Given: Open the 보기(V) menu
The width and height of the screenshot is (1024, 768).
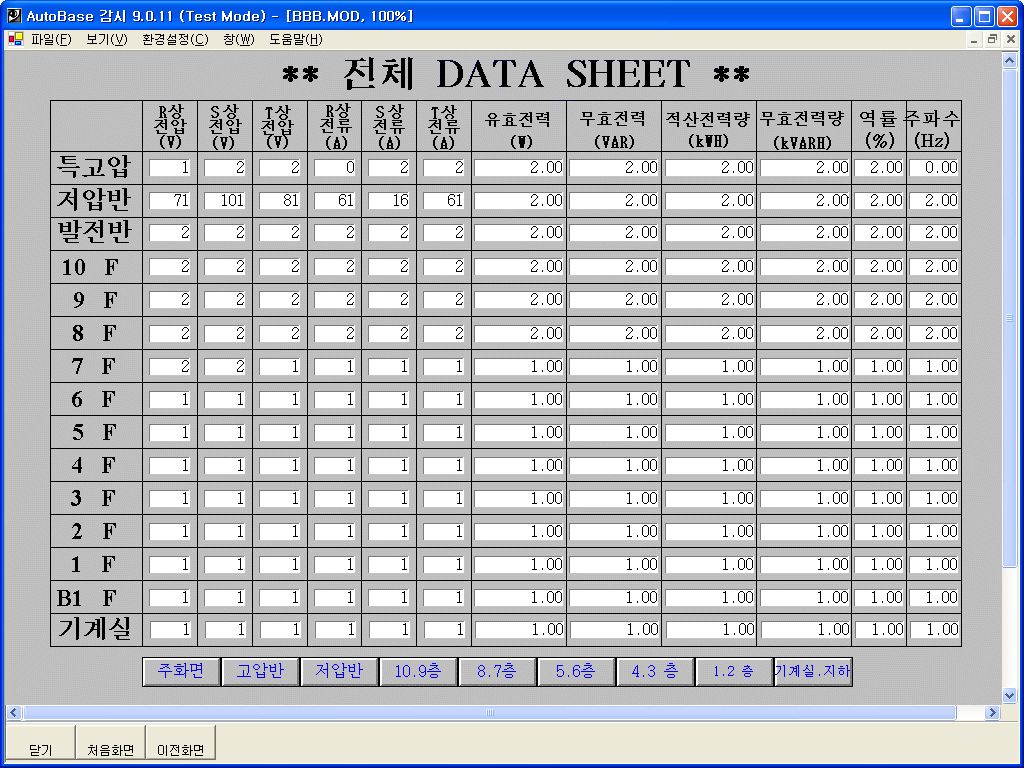Looking at the screenshot, I should [x=107, y=40].
